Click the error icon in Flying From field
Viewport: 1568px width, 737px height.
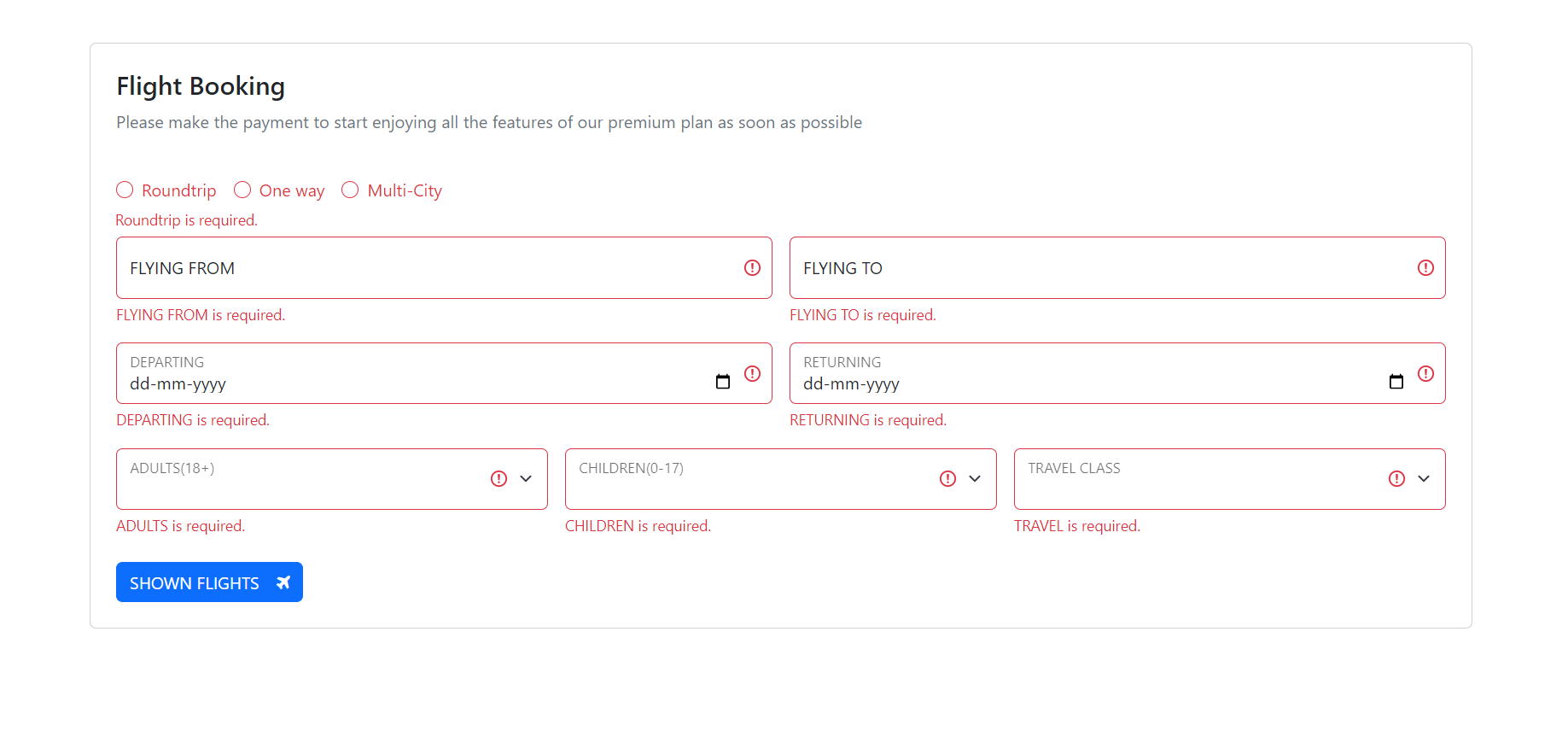coord(752,267)
